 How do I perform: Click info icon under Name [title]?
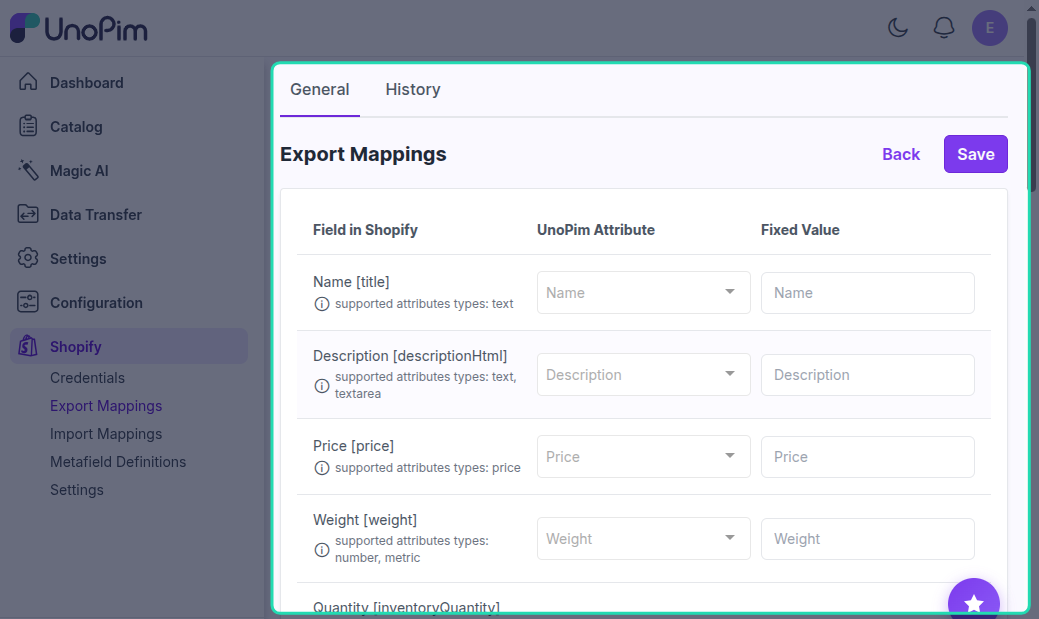pyautogui.click(x=321, y=304)
